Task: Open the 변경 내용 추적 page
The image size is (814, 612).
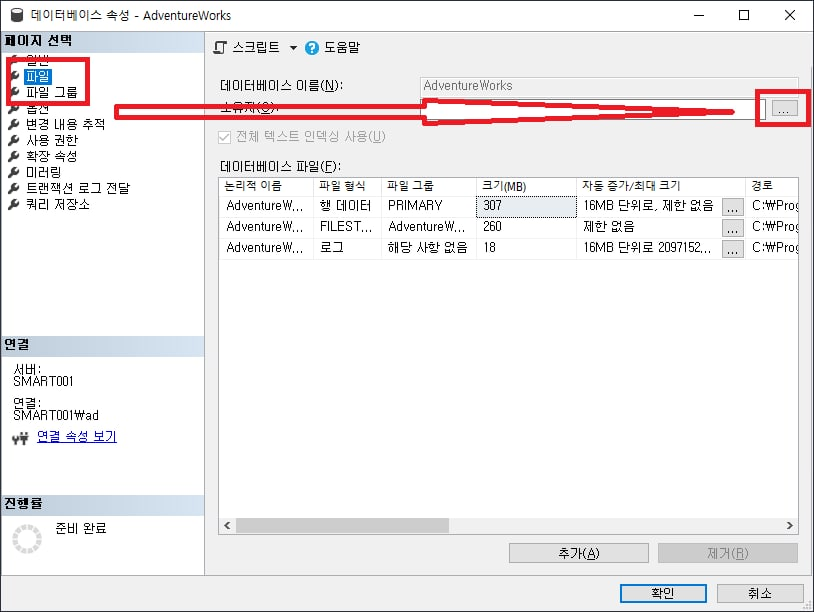Action: [x=65, y=124]
